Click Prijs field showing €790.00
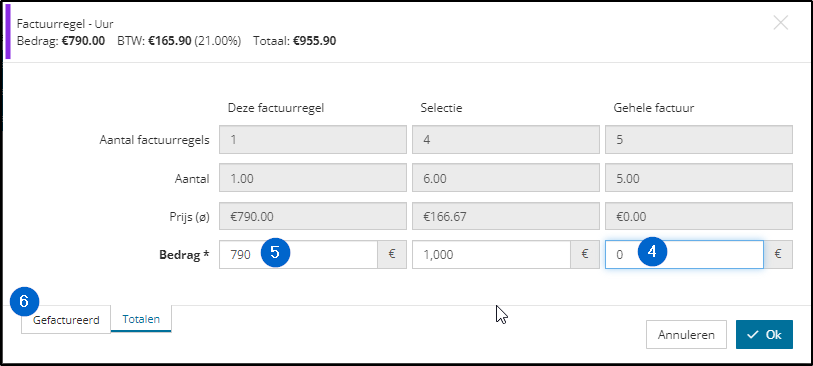 pyautogui.click(x=313, y=216)
